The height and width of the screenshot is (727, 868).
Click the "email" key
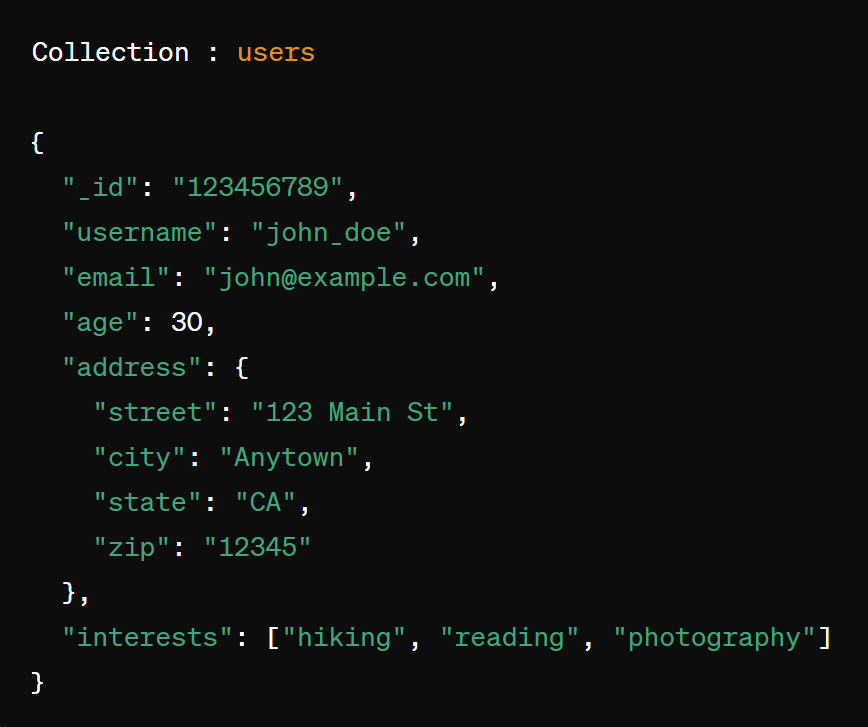click(116, 277)
